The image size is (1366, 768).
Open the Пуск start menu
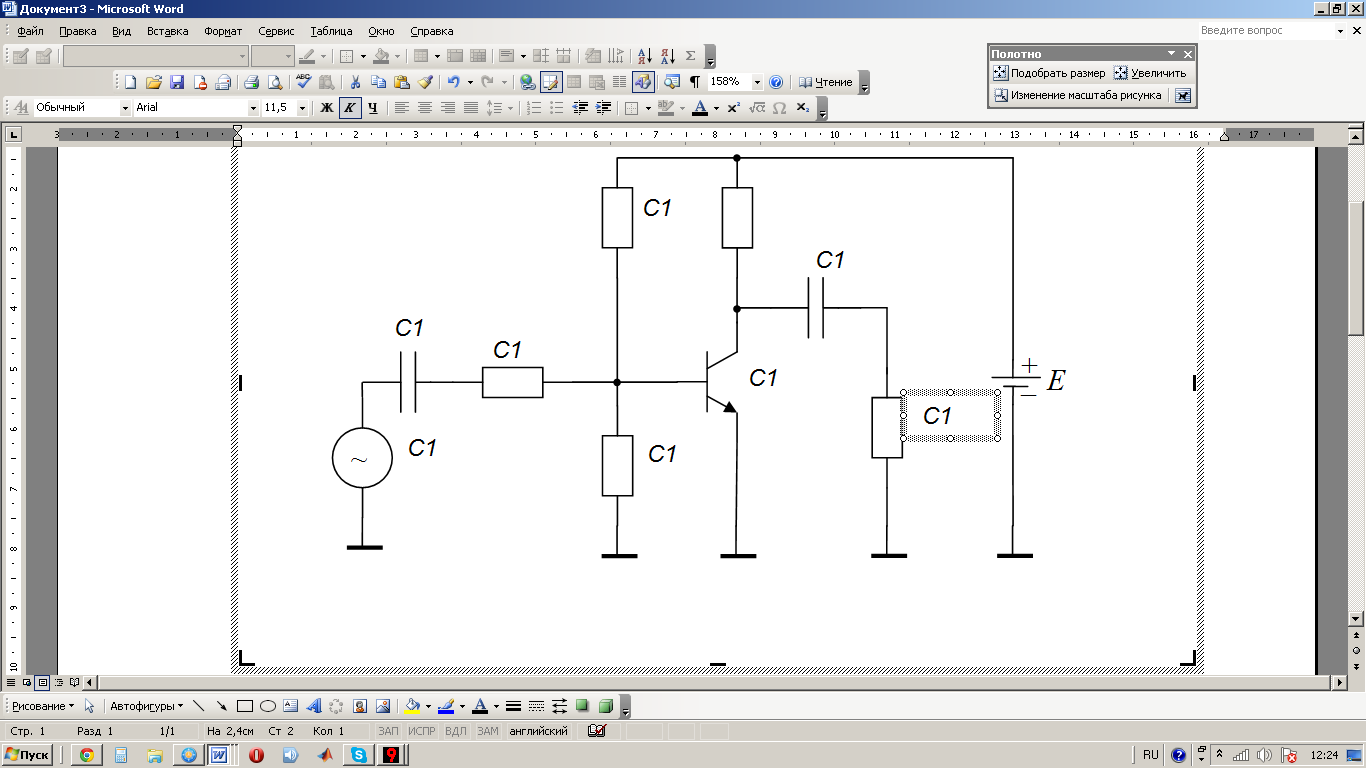click(x=27, y=755)
